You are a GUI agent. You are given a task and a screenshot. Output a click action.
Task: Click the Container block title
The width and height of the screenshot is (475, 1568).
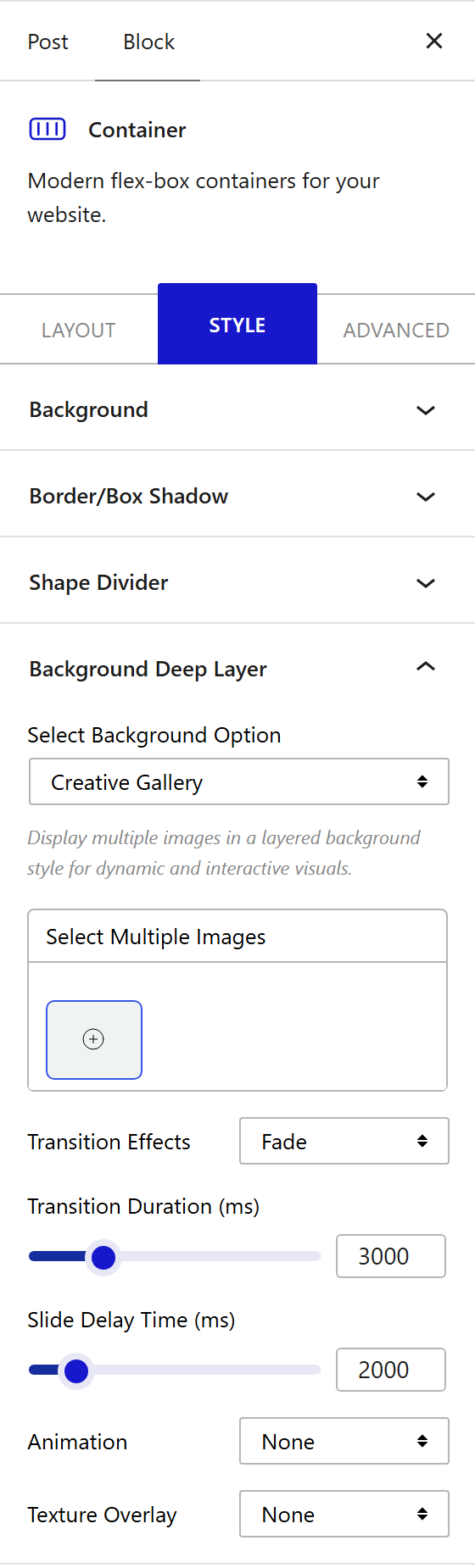137,130
